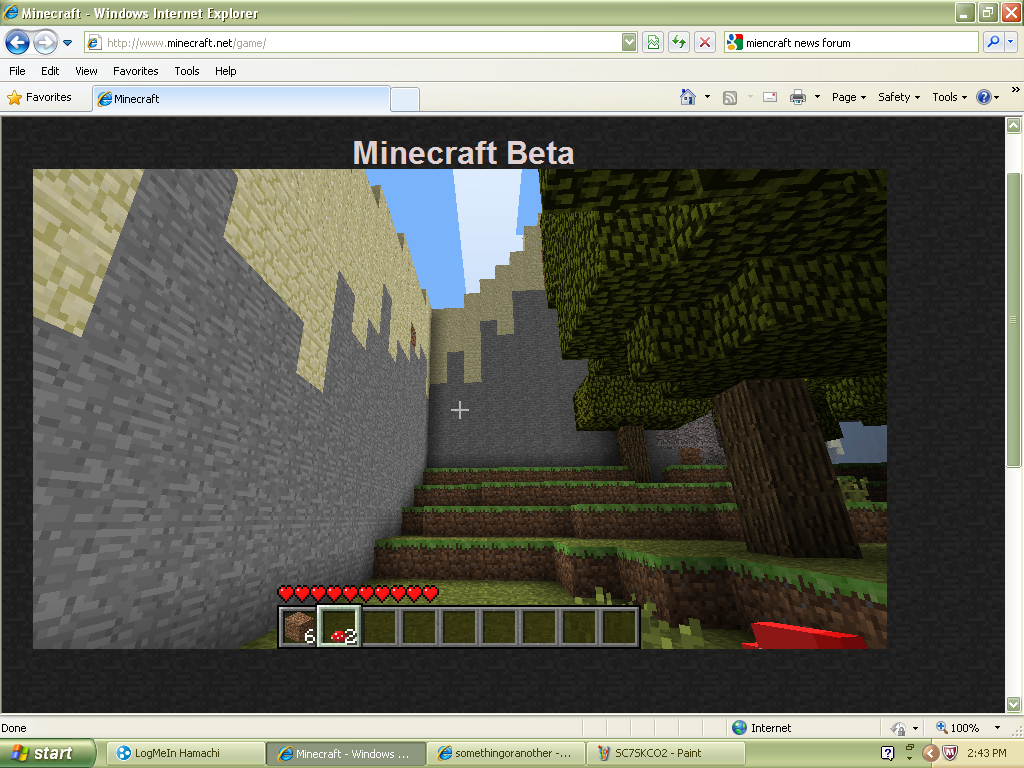Open the Favorites menu
1024x768 pixels.
tap(136, 71)
